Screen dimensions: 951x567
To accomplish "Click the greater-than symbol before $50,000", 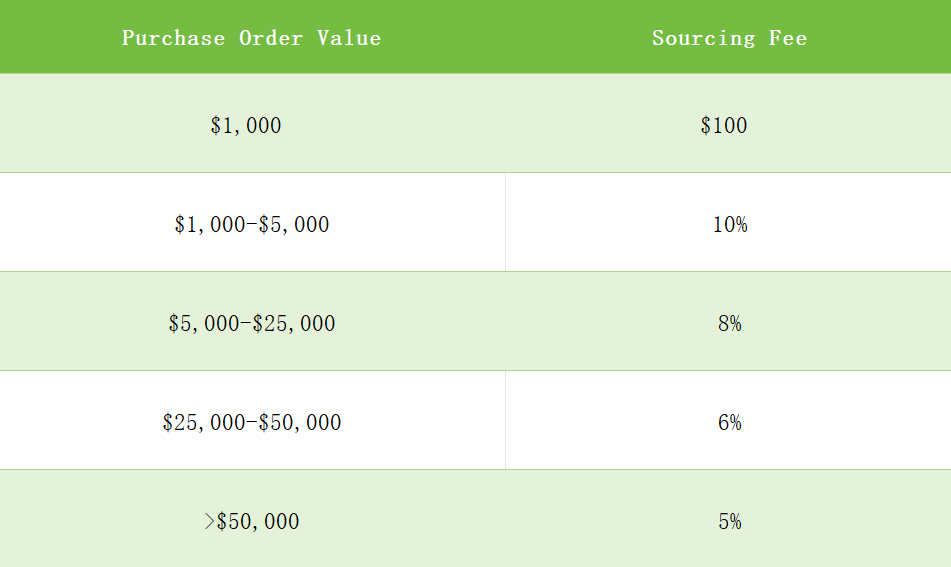I will click(209, 522).
